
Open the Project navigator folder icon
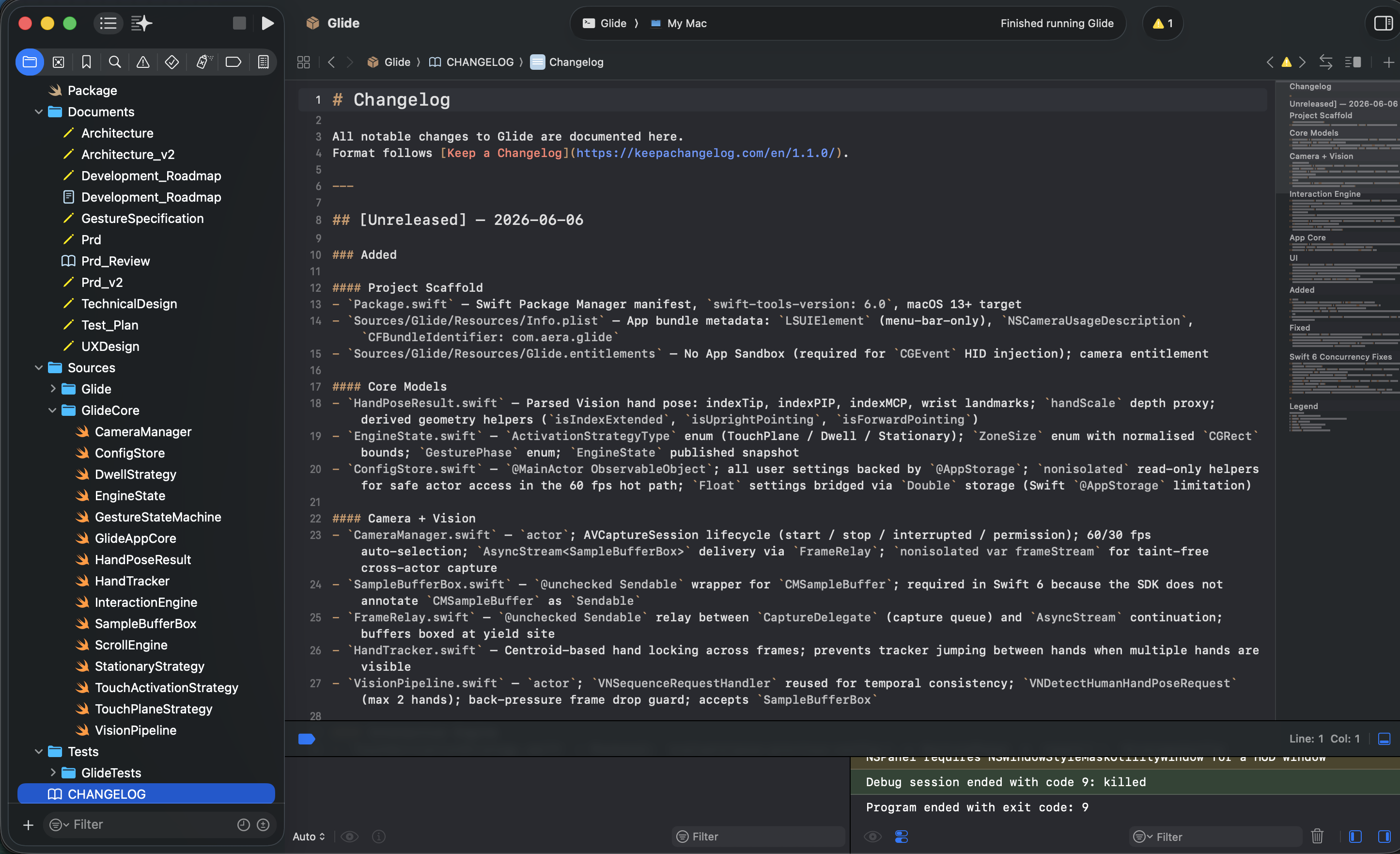(30, 62)
